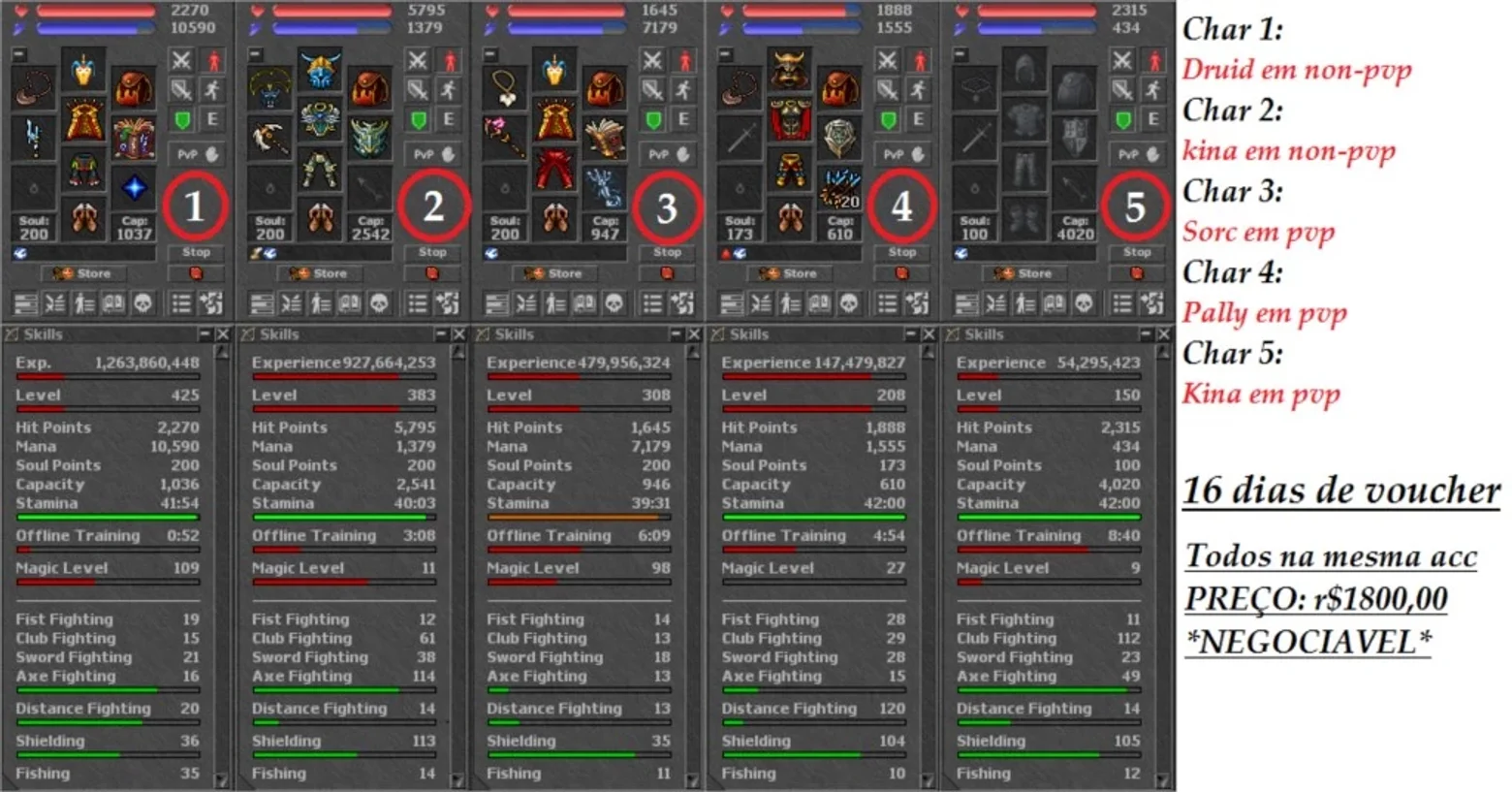
Task: Click the round shield in Cap 610 inventory
Action: pyautogui.click(x=839, y=138)
